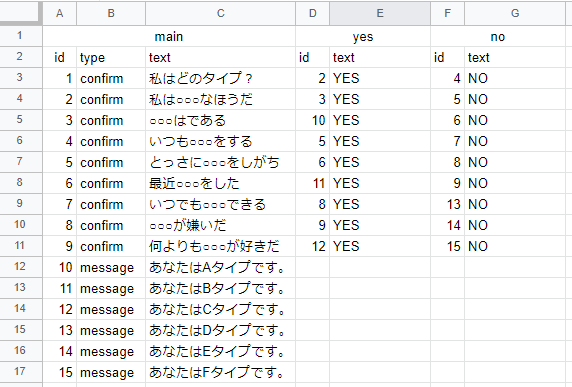
Task: Select cell 'とっさに○○○をしがち'
Action: click(220, 162)
